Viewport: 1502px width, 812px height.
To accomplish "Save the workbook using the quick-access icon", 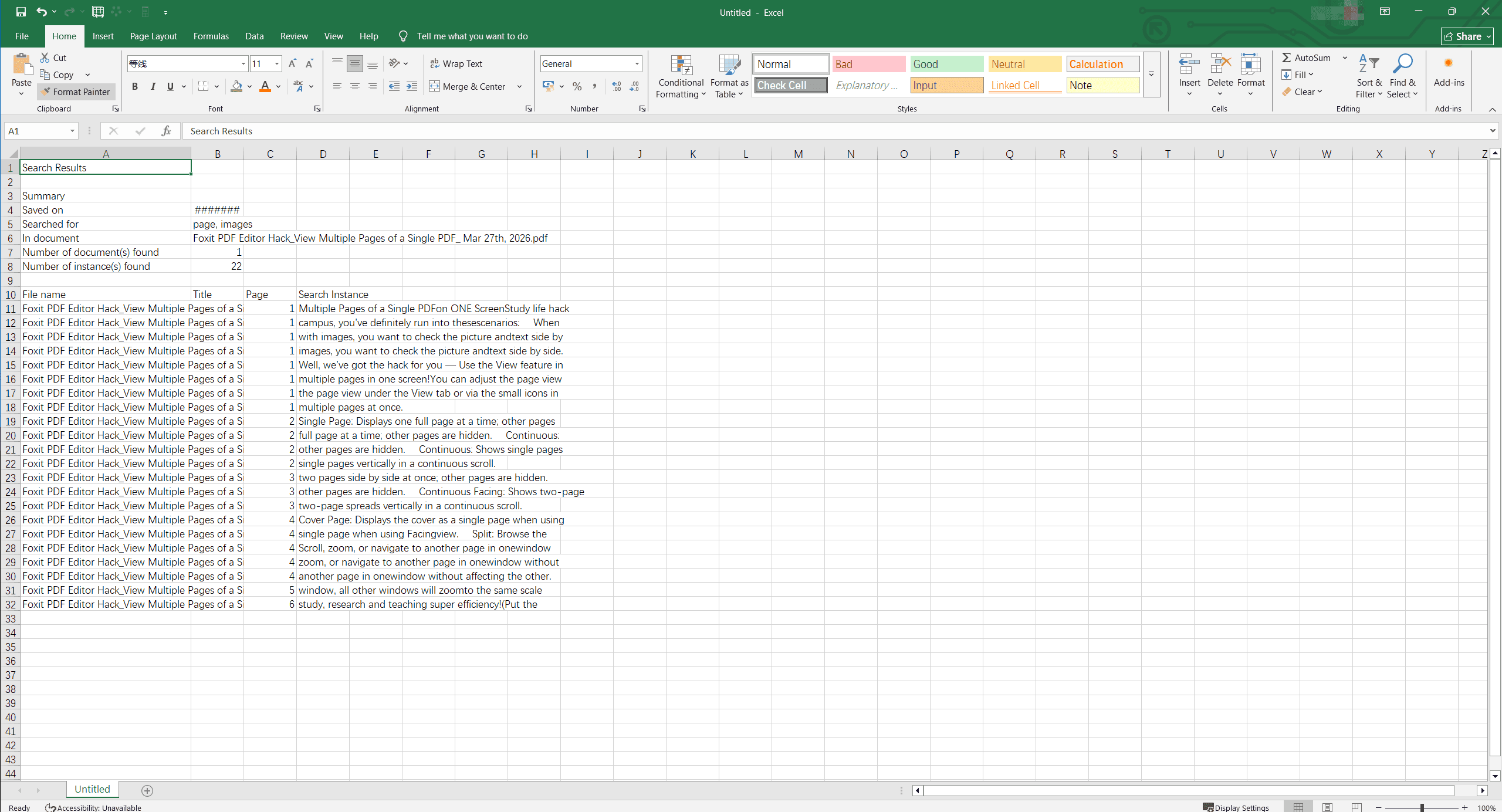I will click(x=21, y=12).
